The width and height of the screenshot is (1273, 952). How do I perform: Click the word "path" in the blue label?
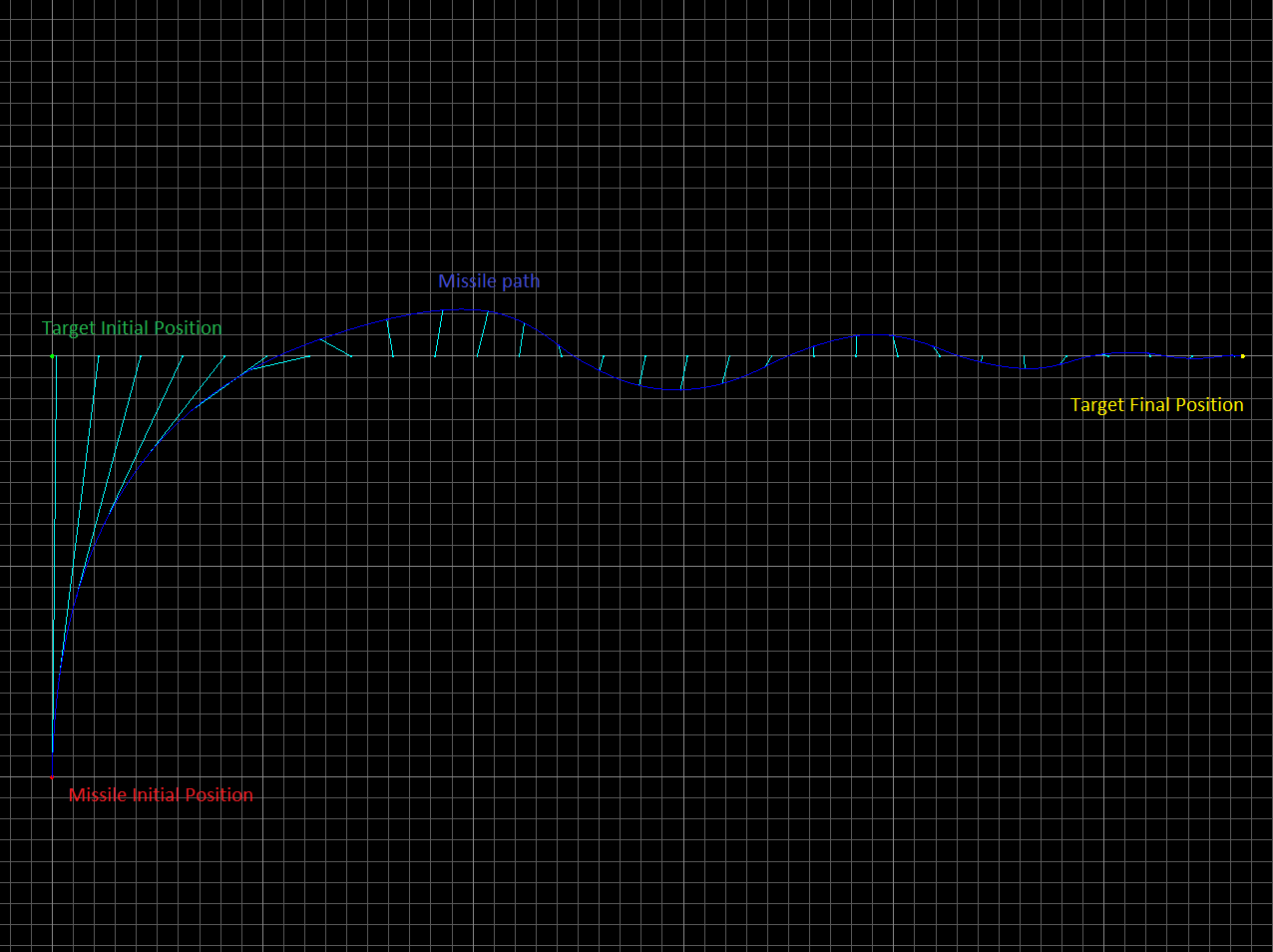(520, 281)
